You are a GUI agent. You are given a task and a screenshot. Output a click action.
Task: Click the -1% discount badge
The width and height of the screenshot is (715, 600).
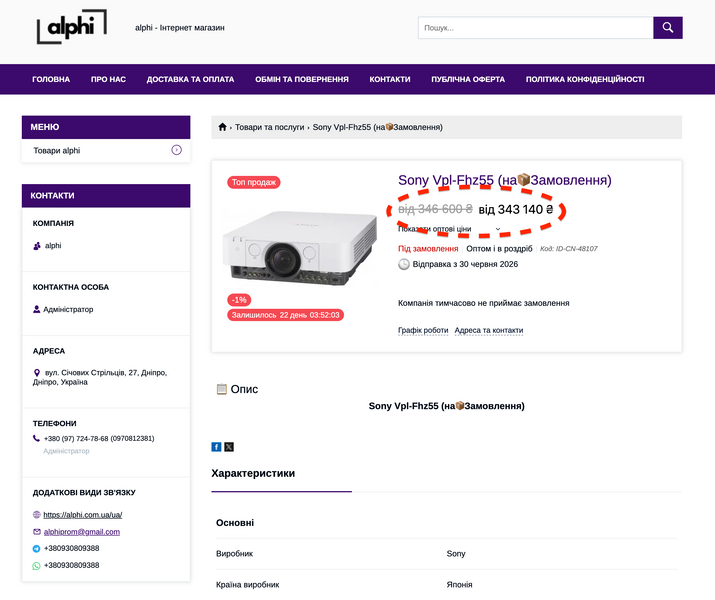(239, 300)
